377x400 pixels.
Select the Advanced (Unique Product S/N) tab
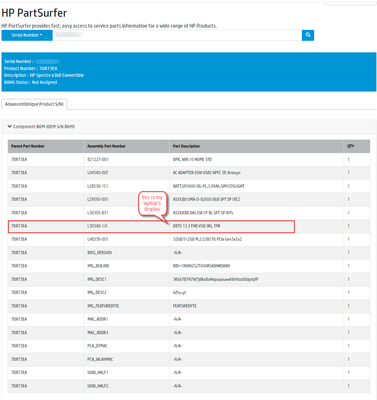pyautogui.click(x=34, y=104)
